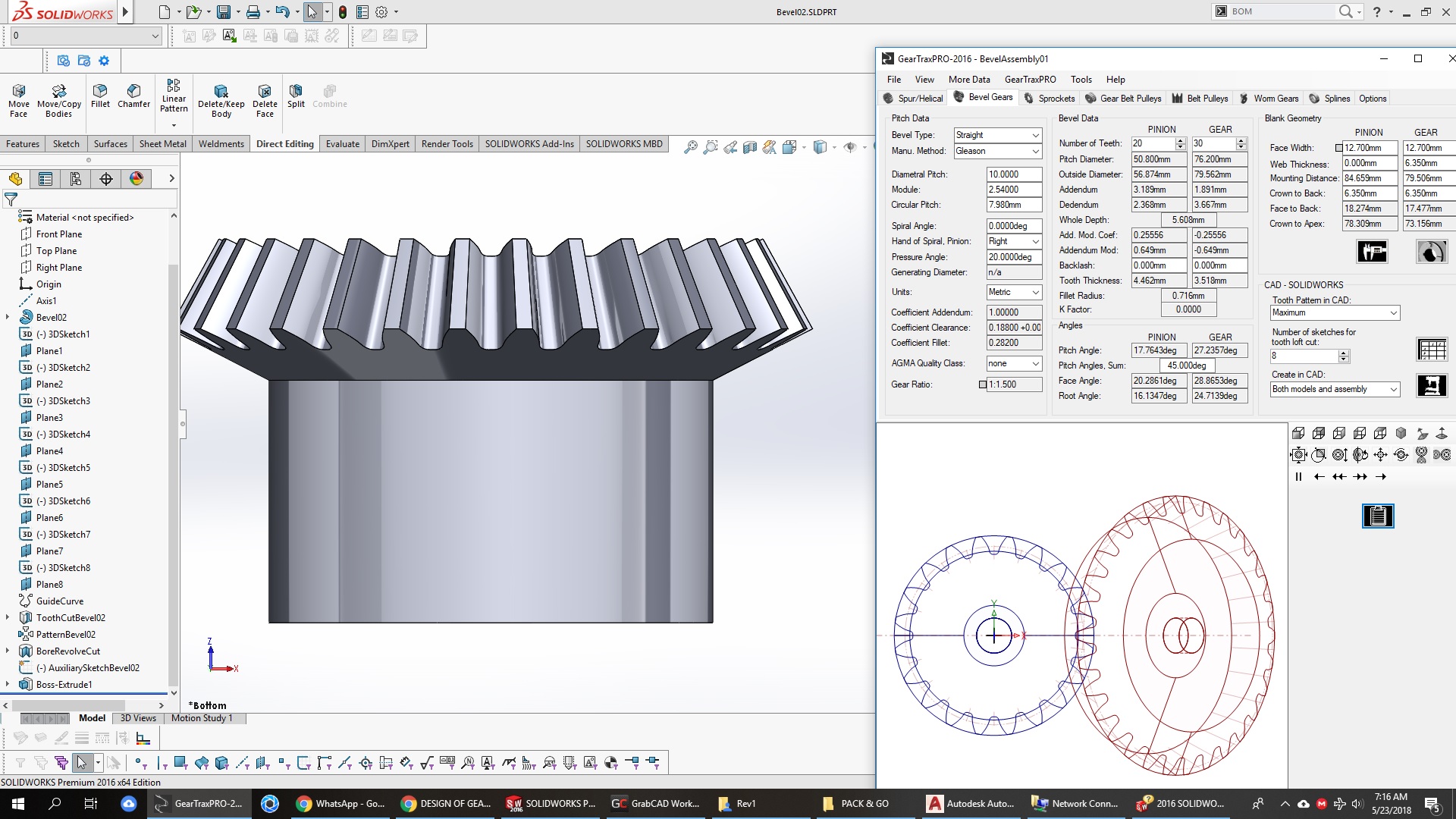Click the caliper measurement icon in GearTrax

tap(1372, 252)
